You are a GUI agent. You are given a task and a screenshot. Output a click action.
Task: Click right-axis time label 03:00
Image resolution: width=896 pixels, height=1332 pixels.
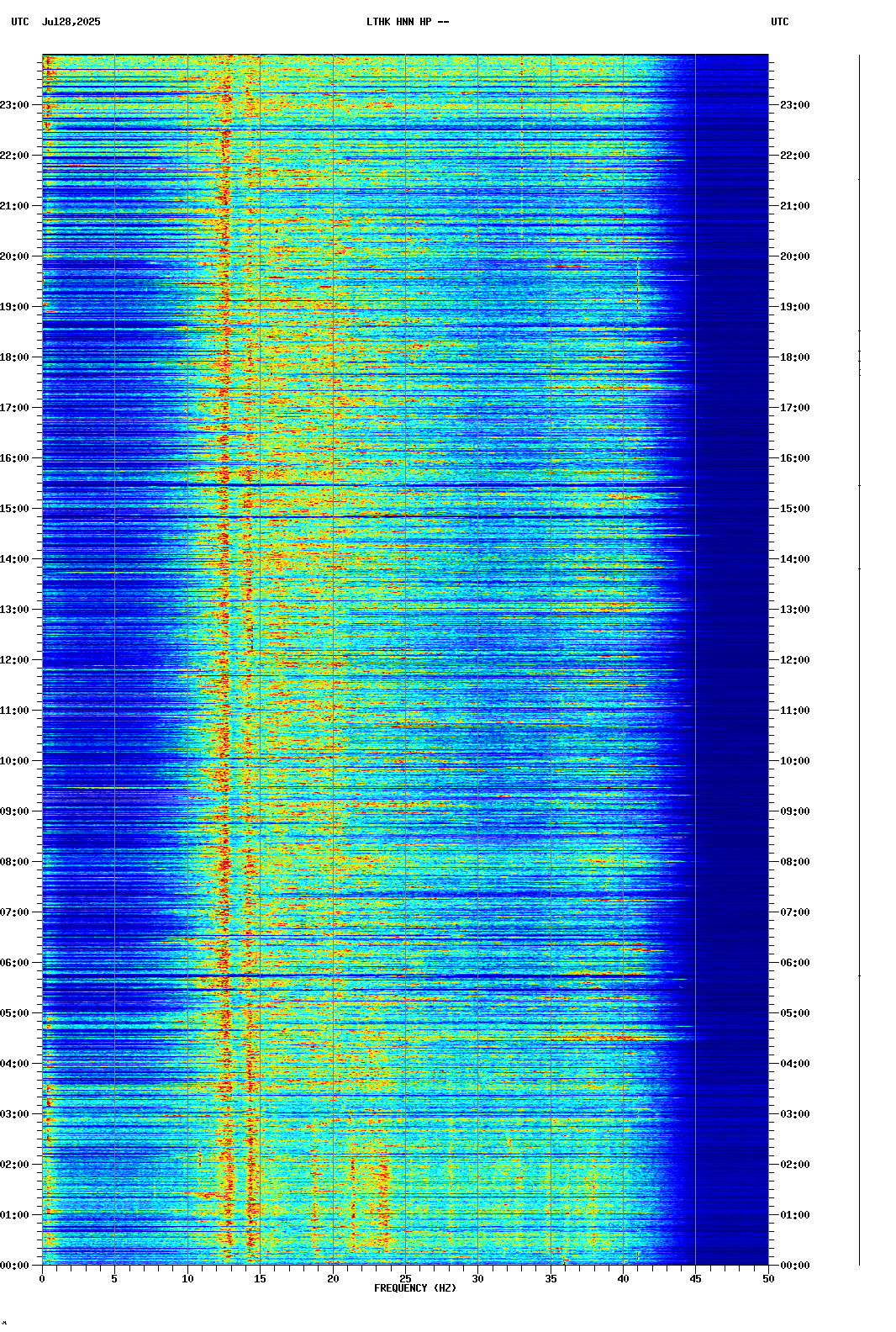pos(795,1114)
